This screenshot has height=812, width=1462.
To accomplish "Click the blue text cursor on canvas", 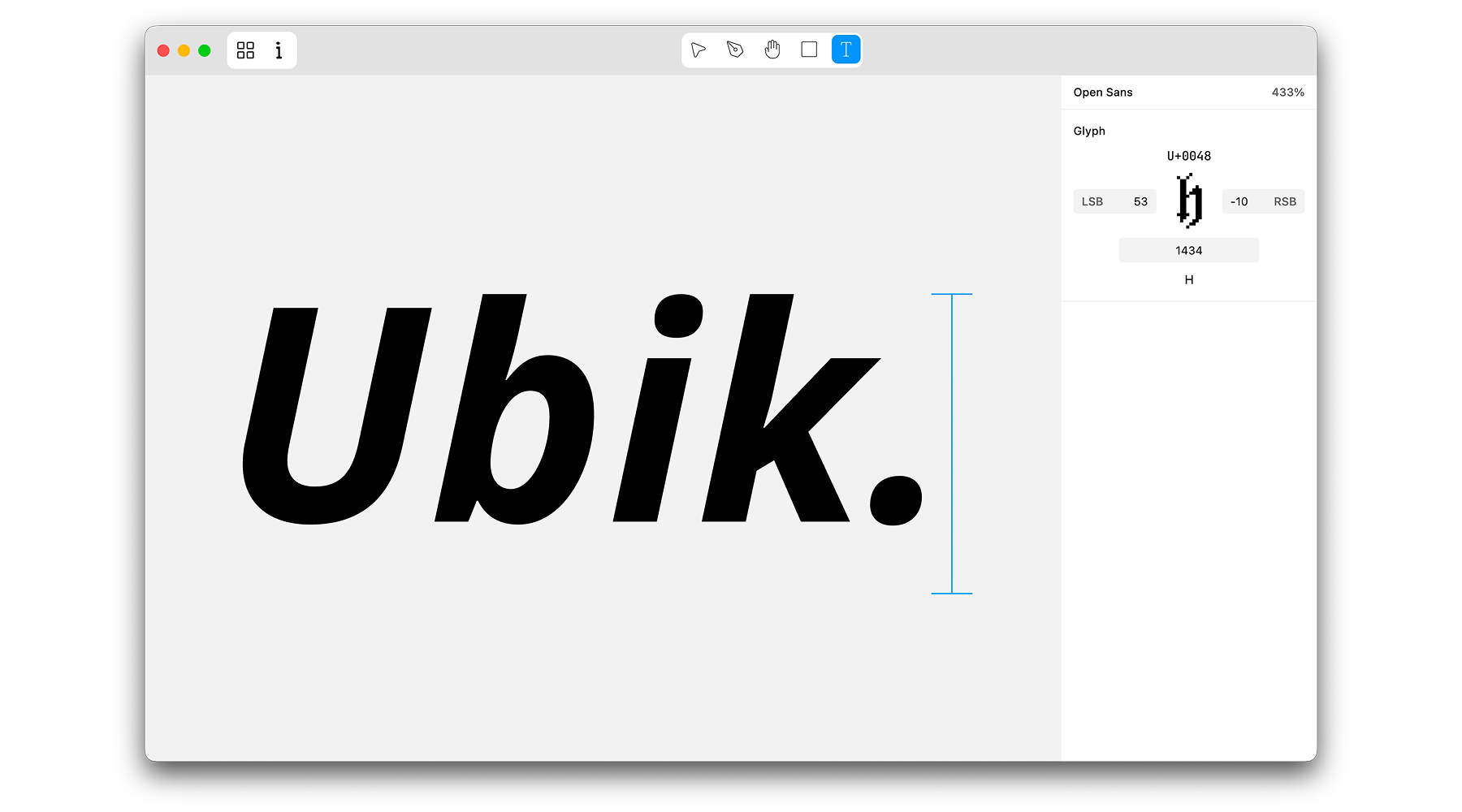I will 952,443.
